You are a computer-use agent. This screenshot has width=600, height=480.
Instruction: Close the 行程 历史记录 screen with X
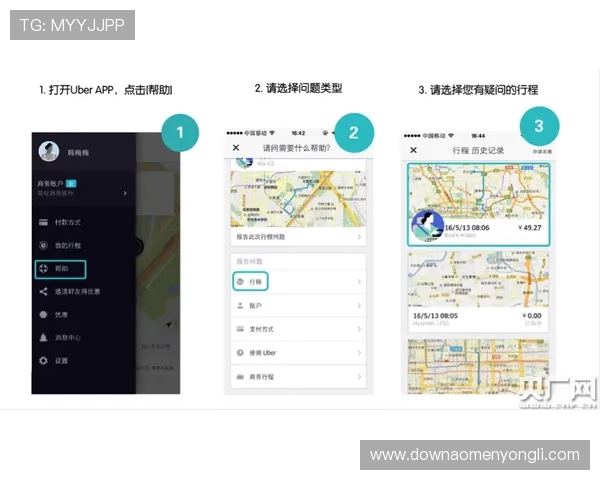[414, 150]
